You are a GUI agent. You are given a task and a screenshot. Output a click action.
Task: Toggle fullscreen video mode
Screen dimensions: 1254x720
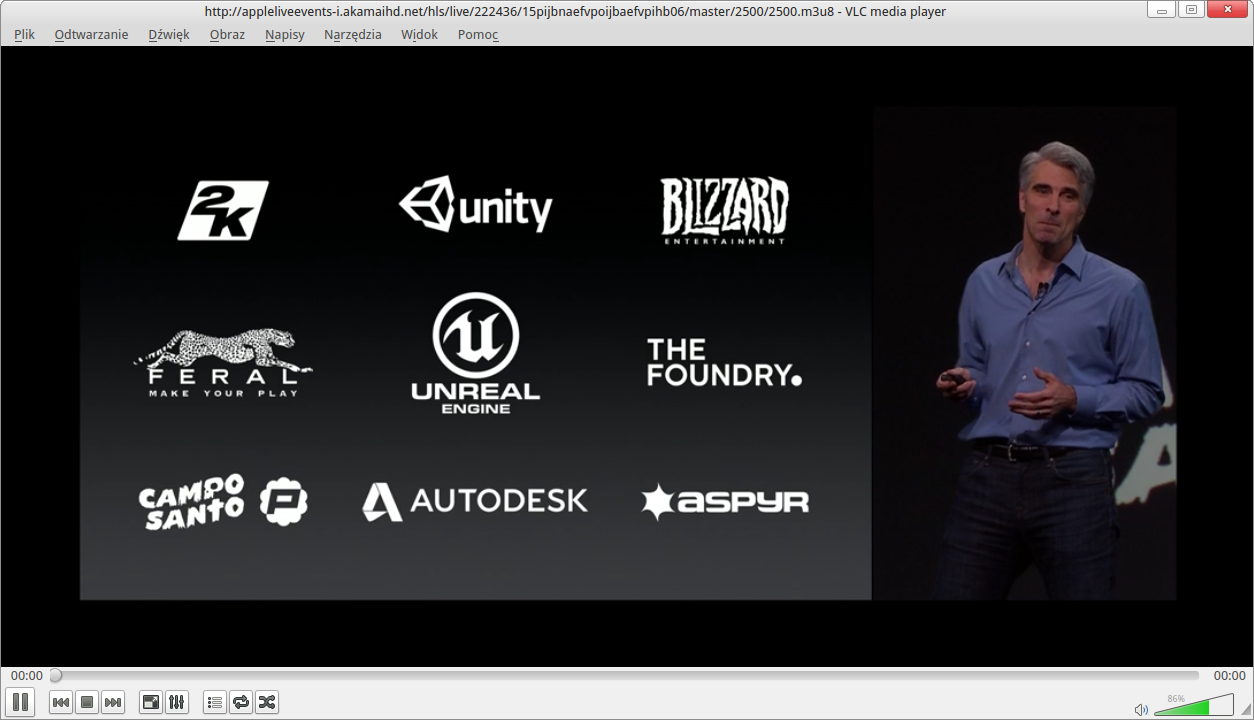point(150,702)
